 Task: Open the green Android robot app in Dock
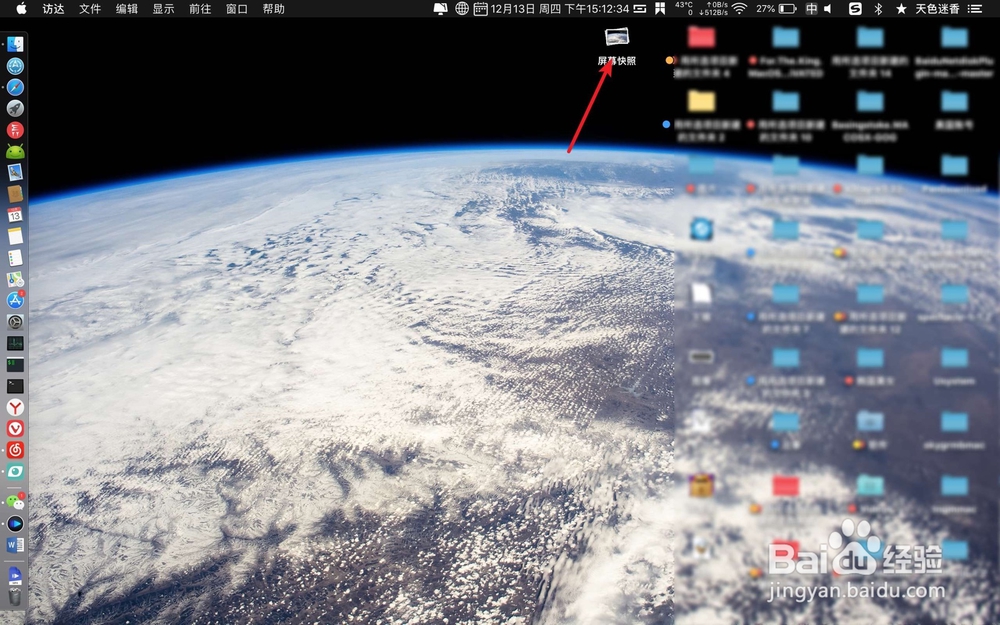tap(15, 151)
